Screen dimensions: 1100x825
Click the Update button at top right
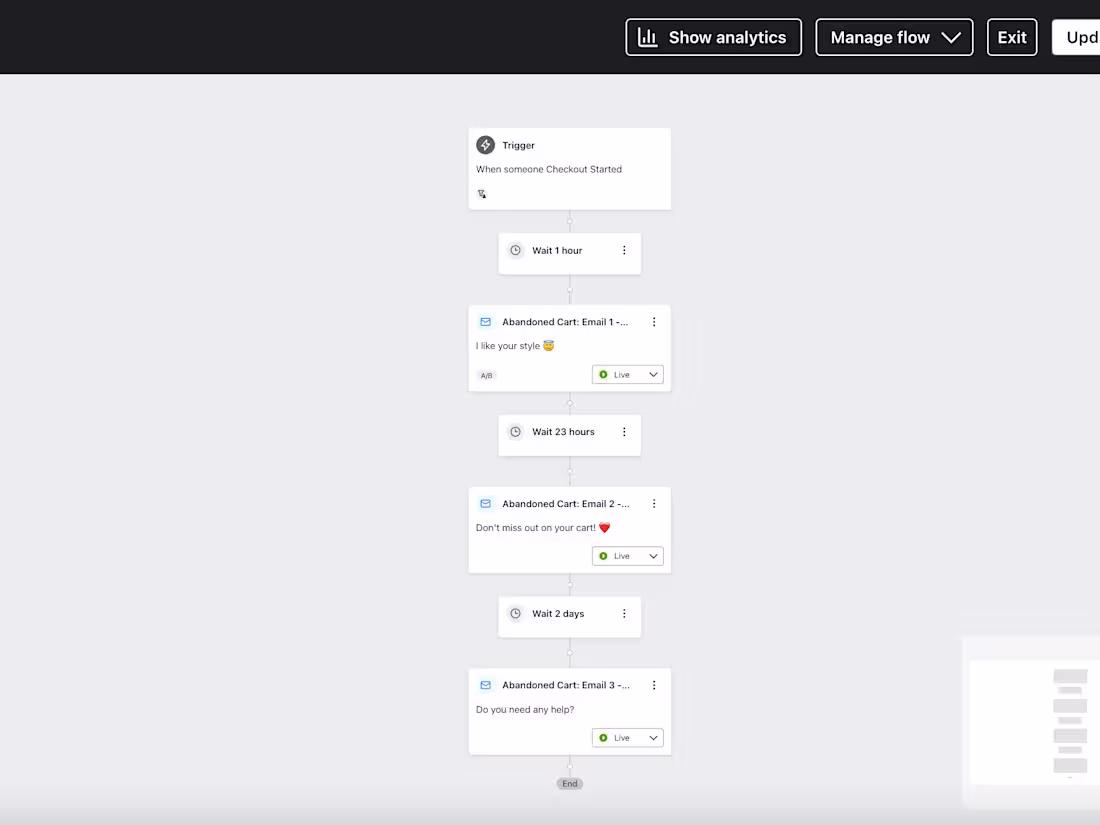[1080, 36]
